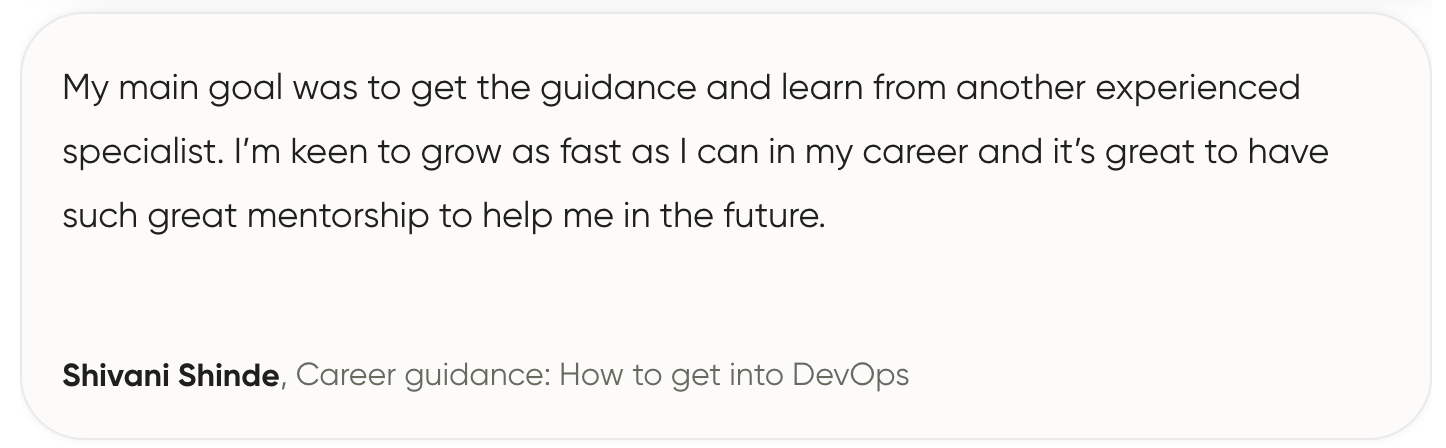Screen dimensions: 1446x448
Task: Open the Career guidance: How to get into DevOps link
Action: click(x=603, y=376)
